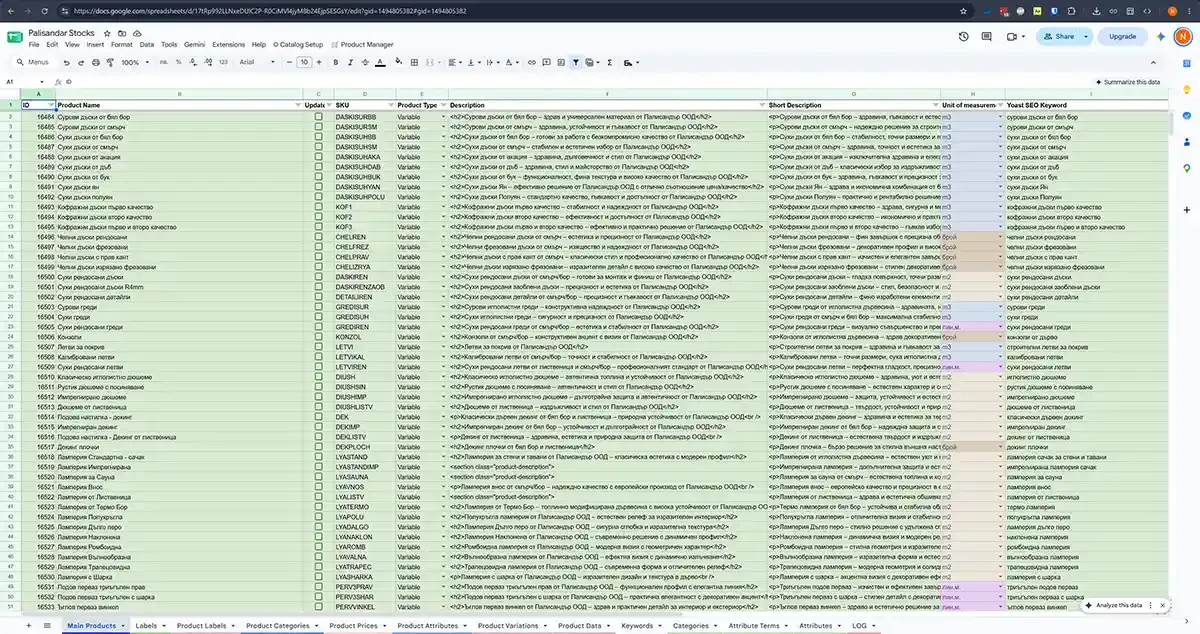Open the Functions sigma icon
1200x634 pixels.
point(610,62)
